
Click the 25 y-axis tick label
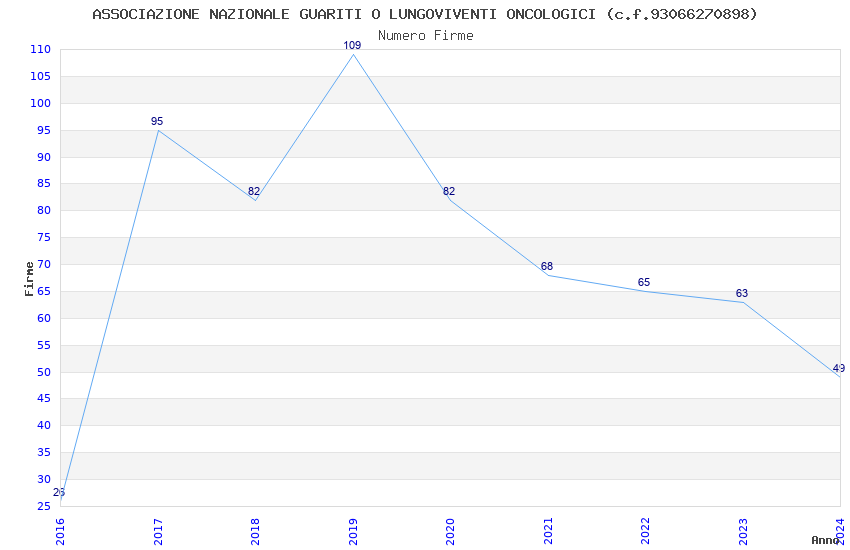tap(43, 506)
